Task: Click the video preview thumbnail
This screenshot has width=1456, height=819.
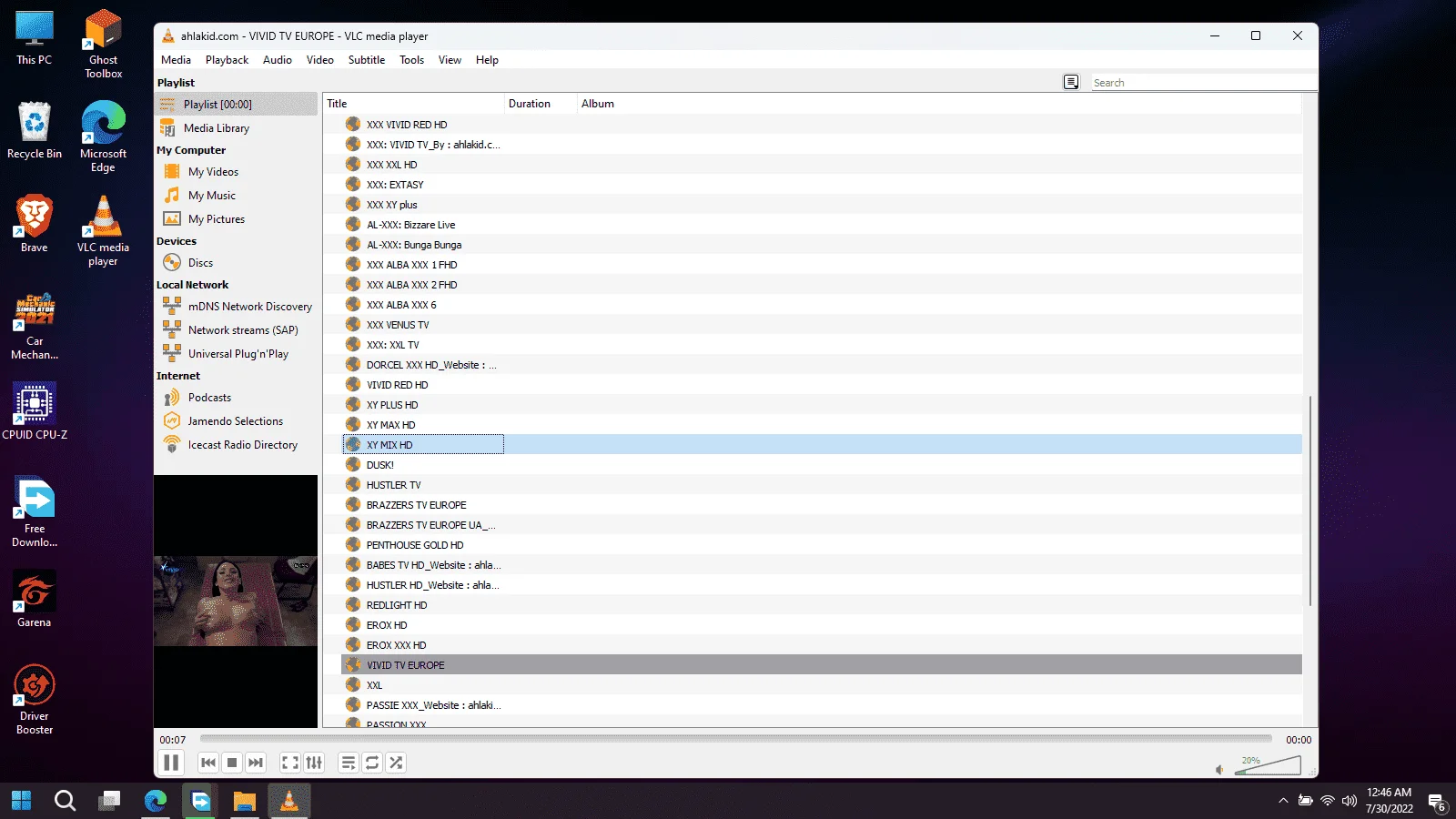Action: click(236, 601)
